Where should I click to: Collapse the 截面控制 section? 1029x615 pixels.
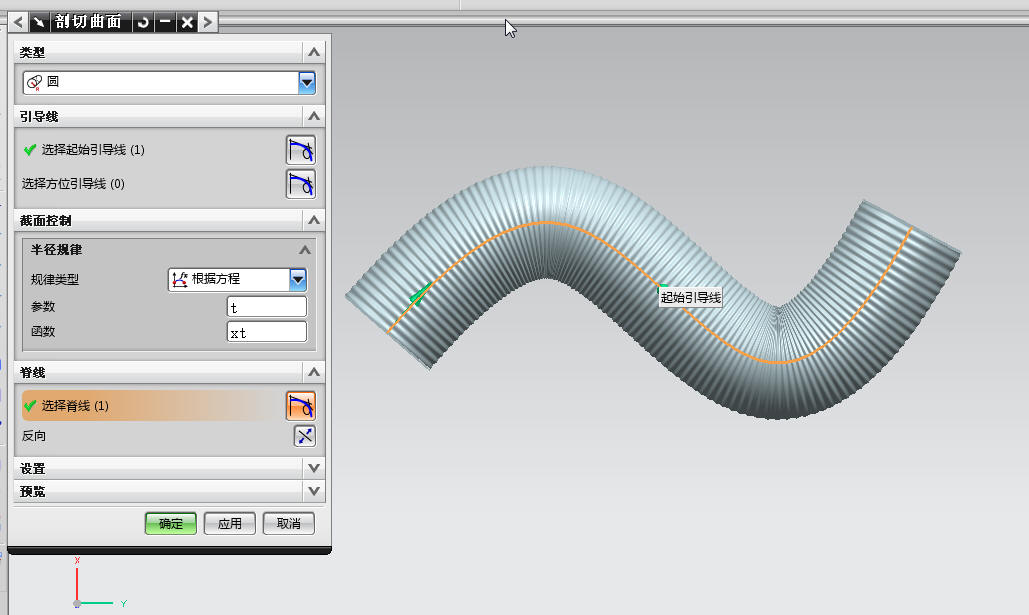pos(314,220)
